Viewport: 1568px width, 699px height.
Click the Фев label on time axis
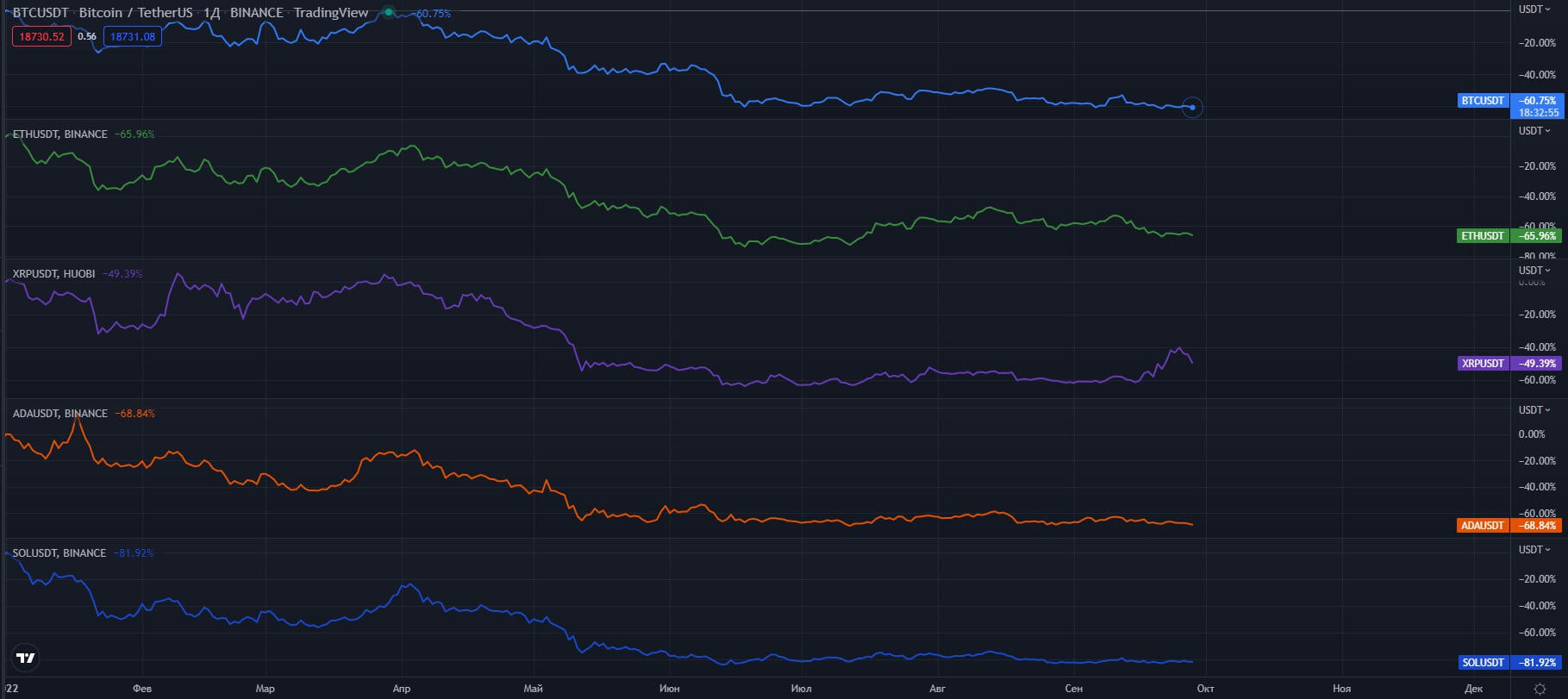click(x=142, y=689)
